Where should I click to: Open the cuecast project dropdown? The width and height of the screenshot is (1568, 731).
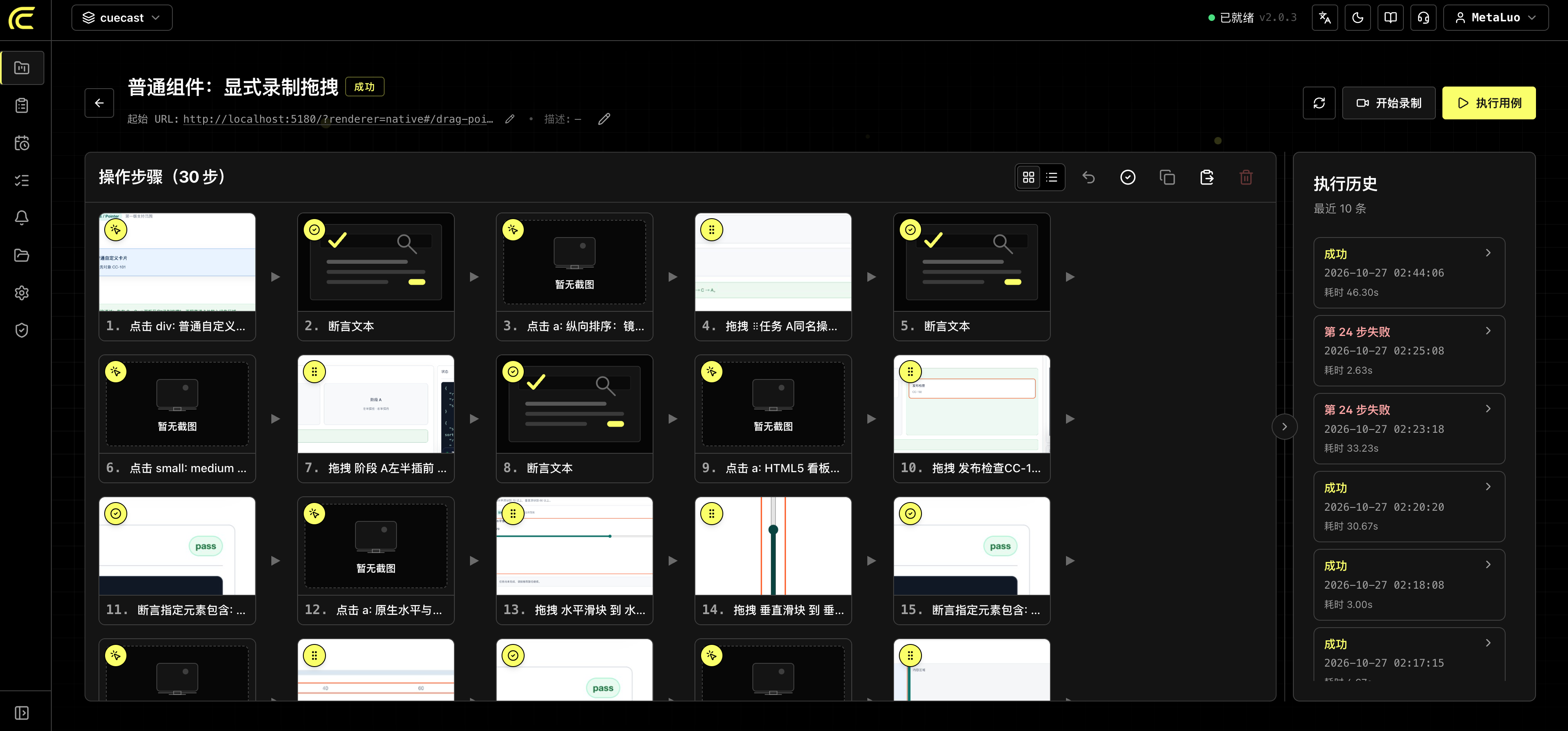[122, 18]
